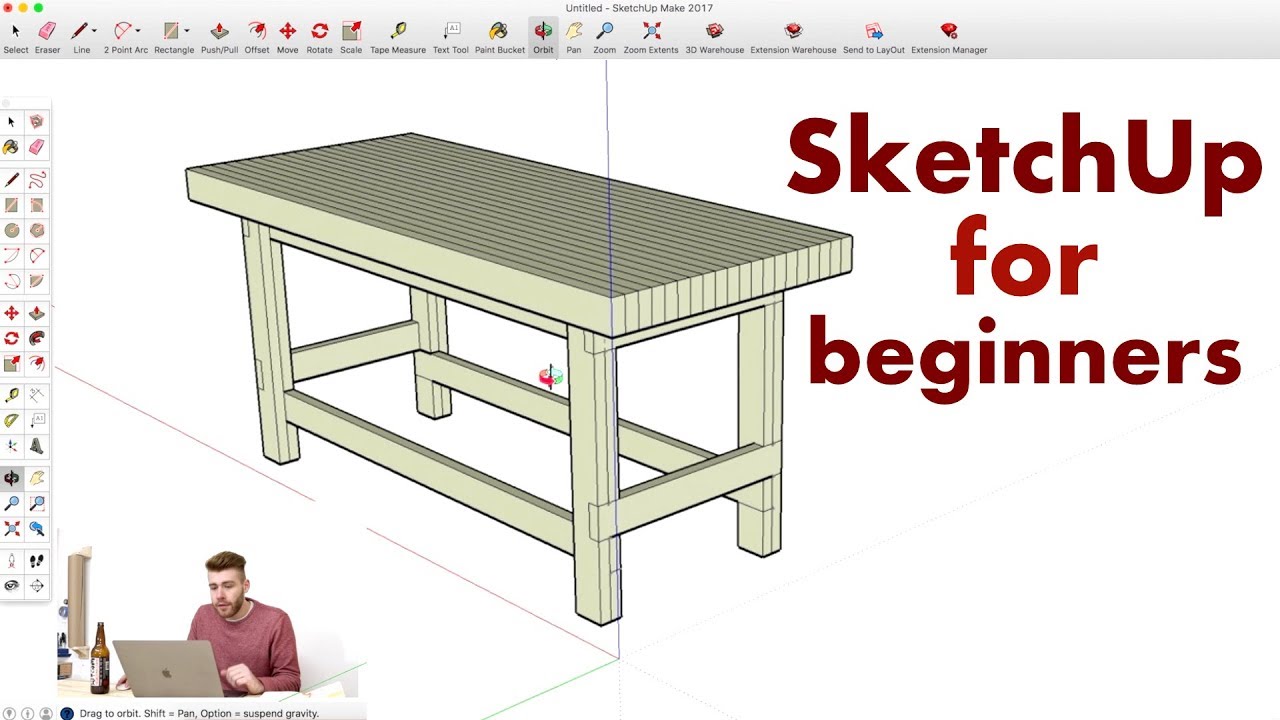Select the 2 Point Arc toolbar tool
The width and height of the screenshot is (1280, 720).
123,37
